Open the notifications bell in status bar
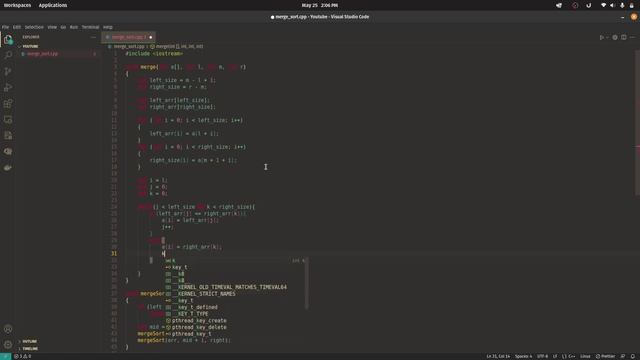 pos(633,356)
